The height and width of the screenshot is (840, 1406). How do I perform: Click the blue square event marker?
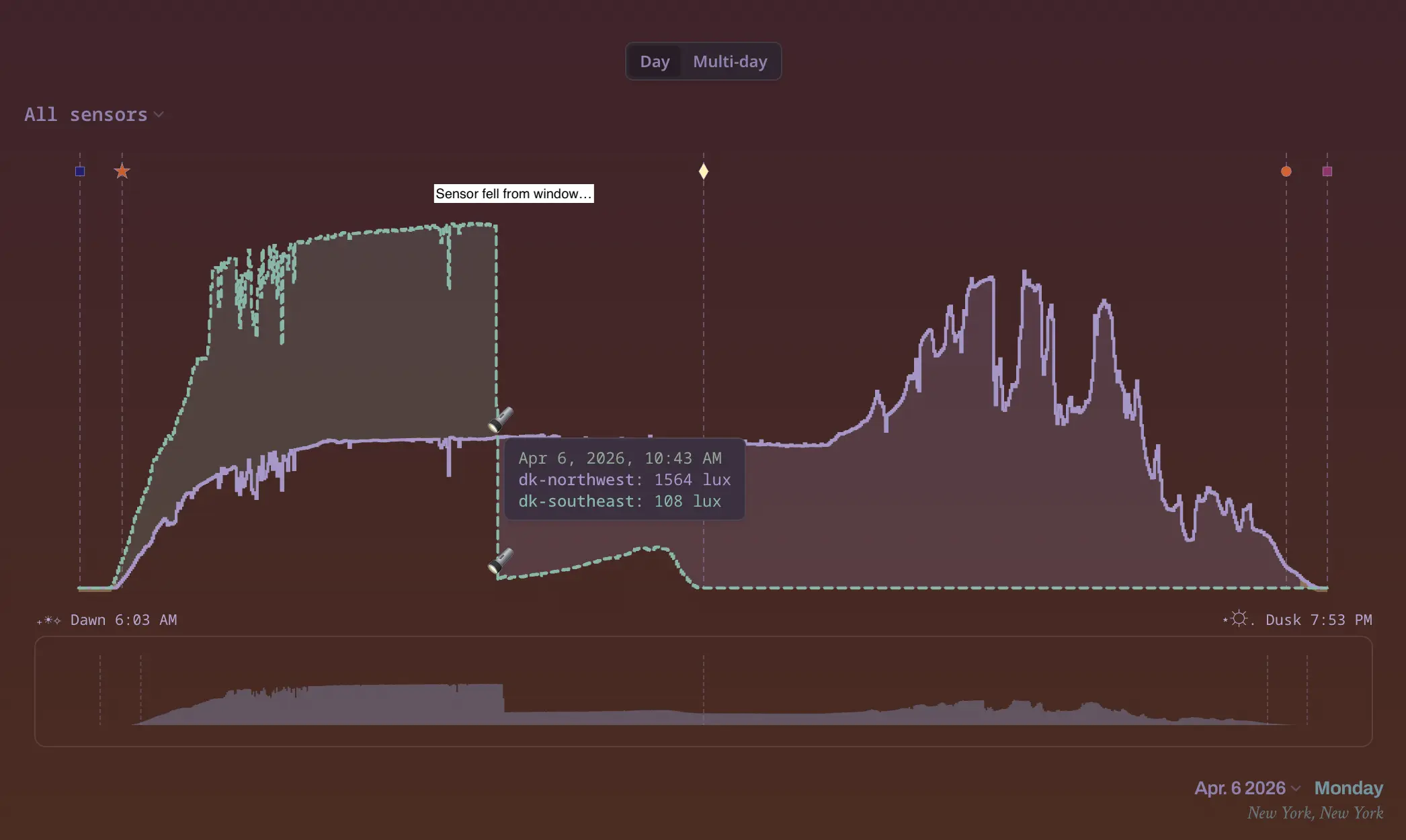pos(80,171)
